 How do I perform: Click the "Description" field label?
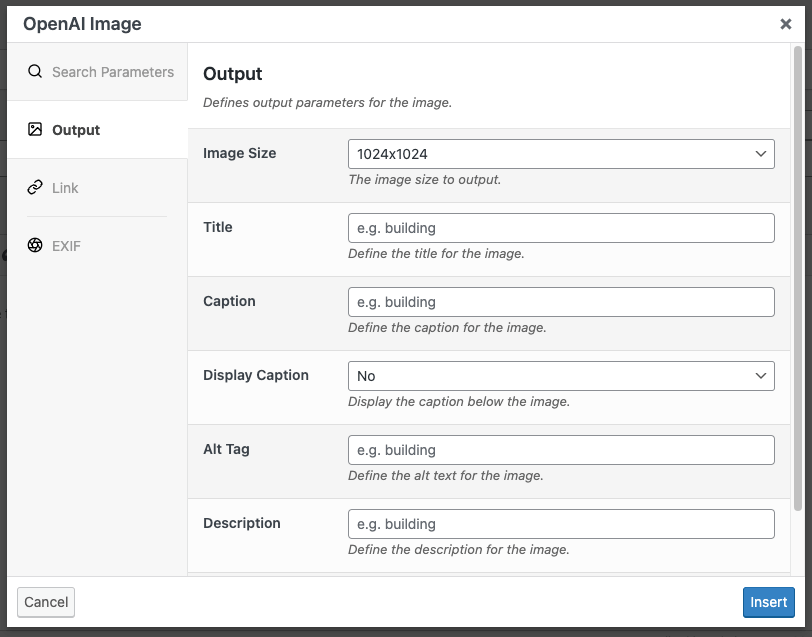pos(242,523)
